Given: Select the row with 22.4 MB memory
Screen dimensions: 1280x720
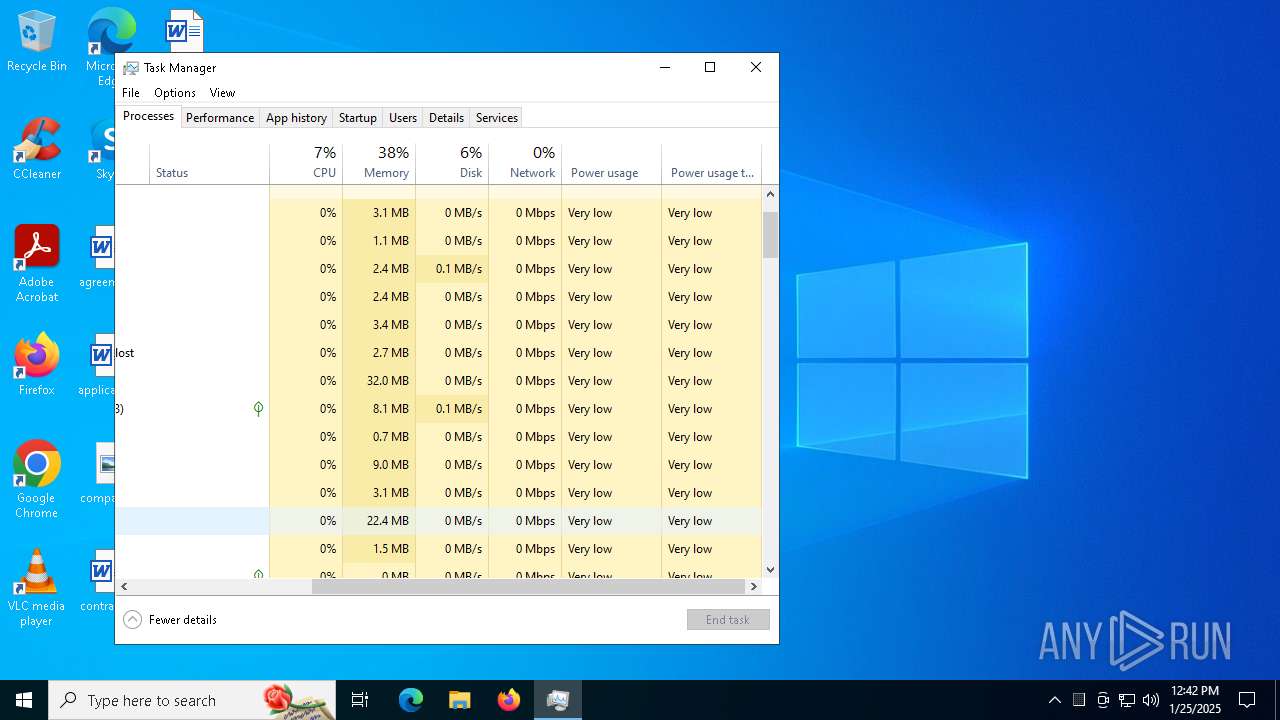Looking at the screenshot, I should click(x=438, y=521).
